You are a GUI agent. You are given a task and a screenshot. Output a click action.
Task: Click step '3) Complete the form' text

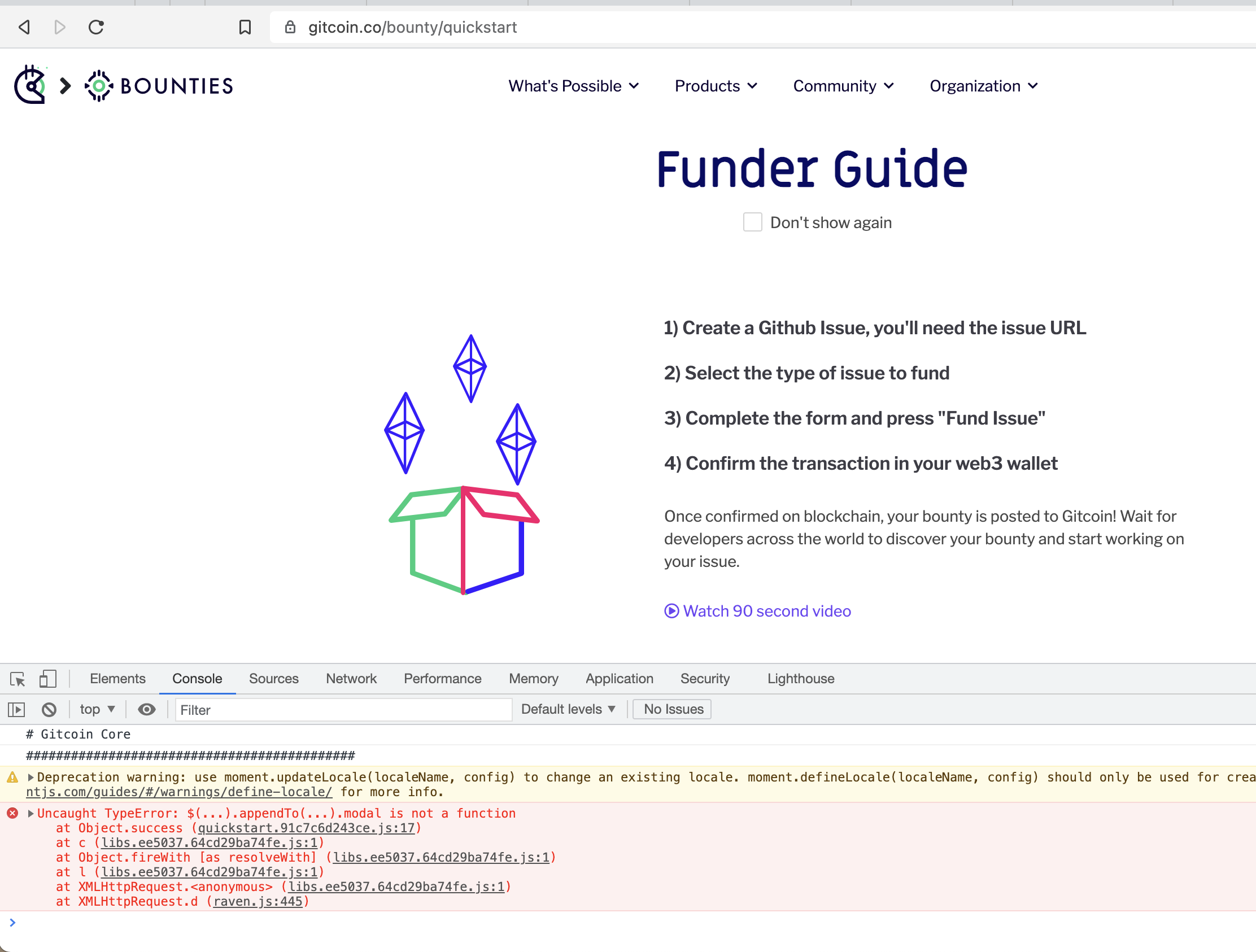[x=854, y=418]
